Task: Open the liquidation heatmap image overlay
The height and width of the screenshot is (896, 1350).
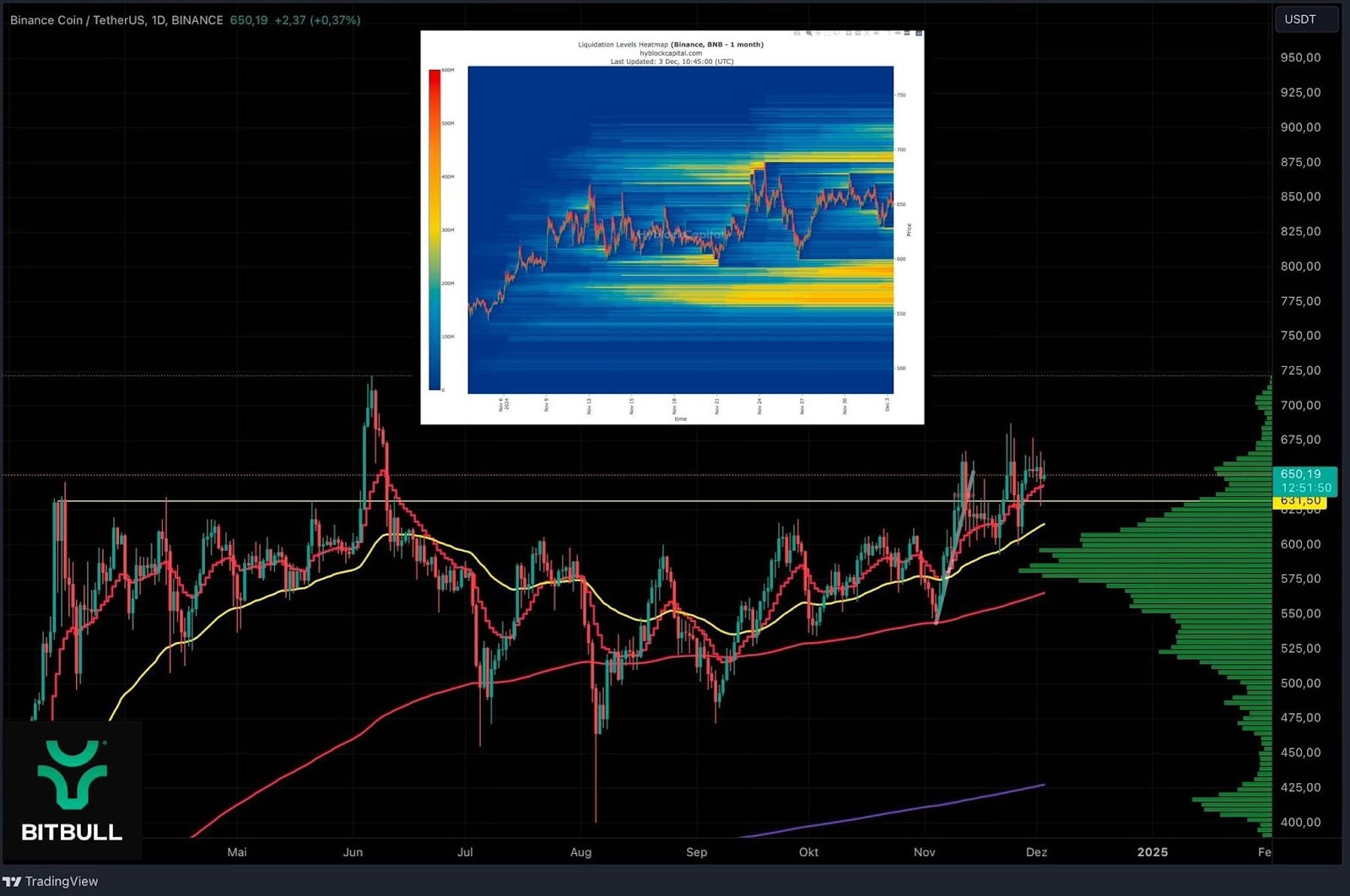Action: pyautogui.click(x=672, y=227)
